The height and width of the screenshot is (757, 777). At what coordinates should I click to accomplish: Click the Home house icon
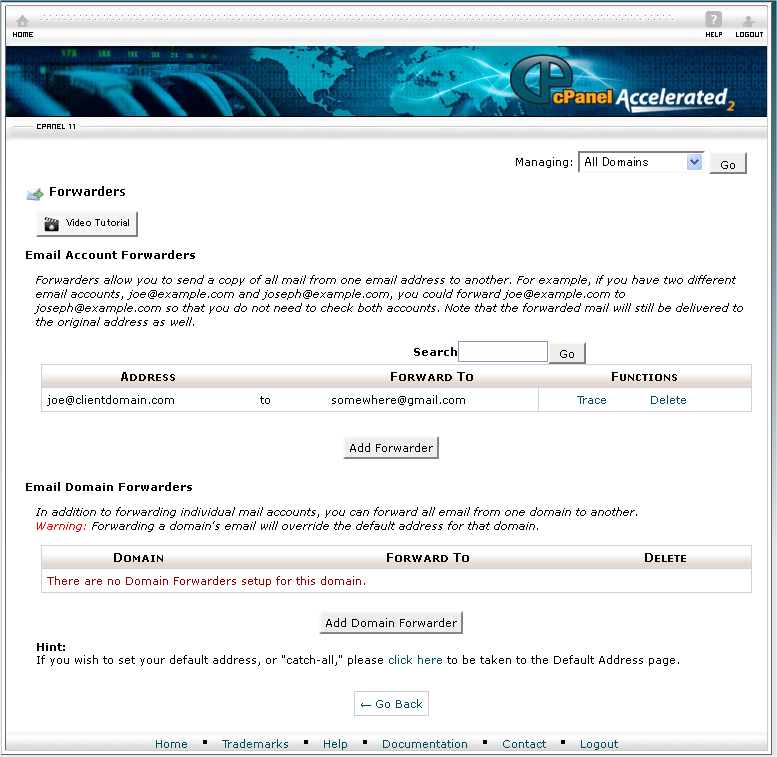coord(22,20)
